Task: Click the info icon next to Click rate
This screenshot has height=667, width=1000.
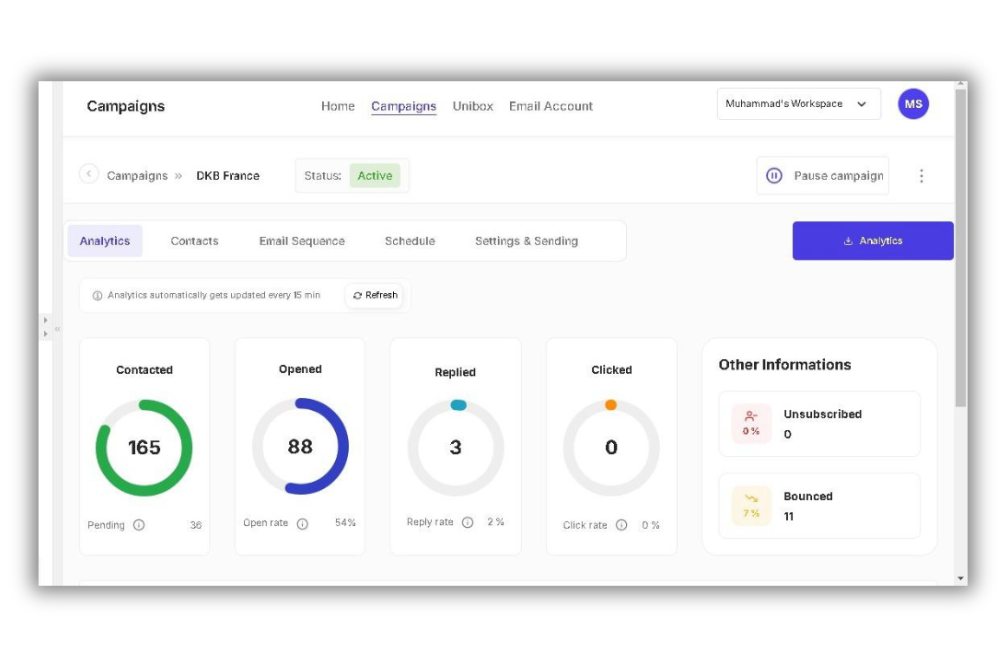Action: (x=621, y=525)
